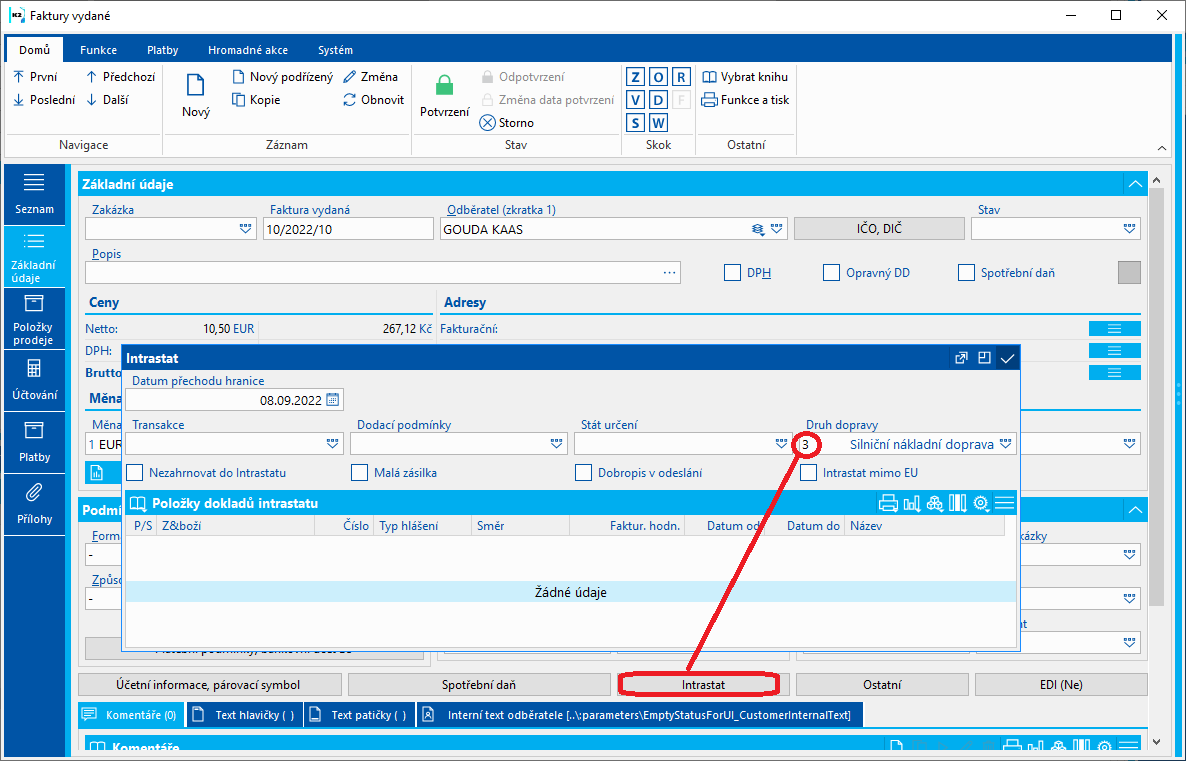Enable Nezahrnovat do Intrastatu checkbox
Image resolution: width=1186 pixels, height=761 pixels.
[135, 473]
